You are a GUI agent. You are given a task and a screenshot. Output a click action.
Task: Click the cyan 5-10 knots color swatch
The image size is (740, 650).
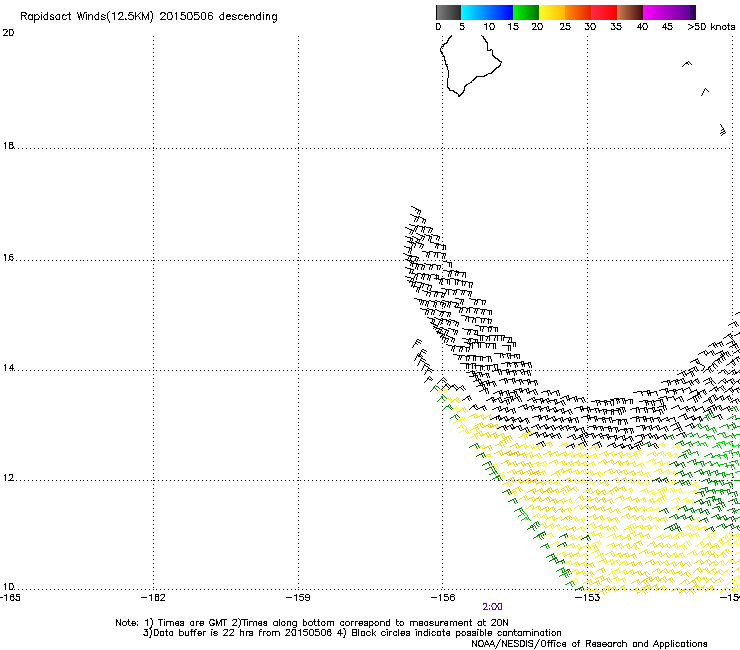(473, 12)
